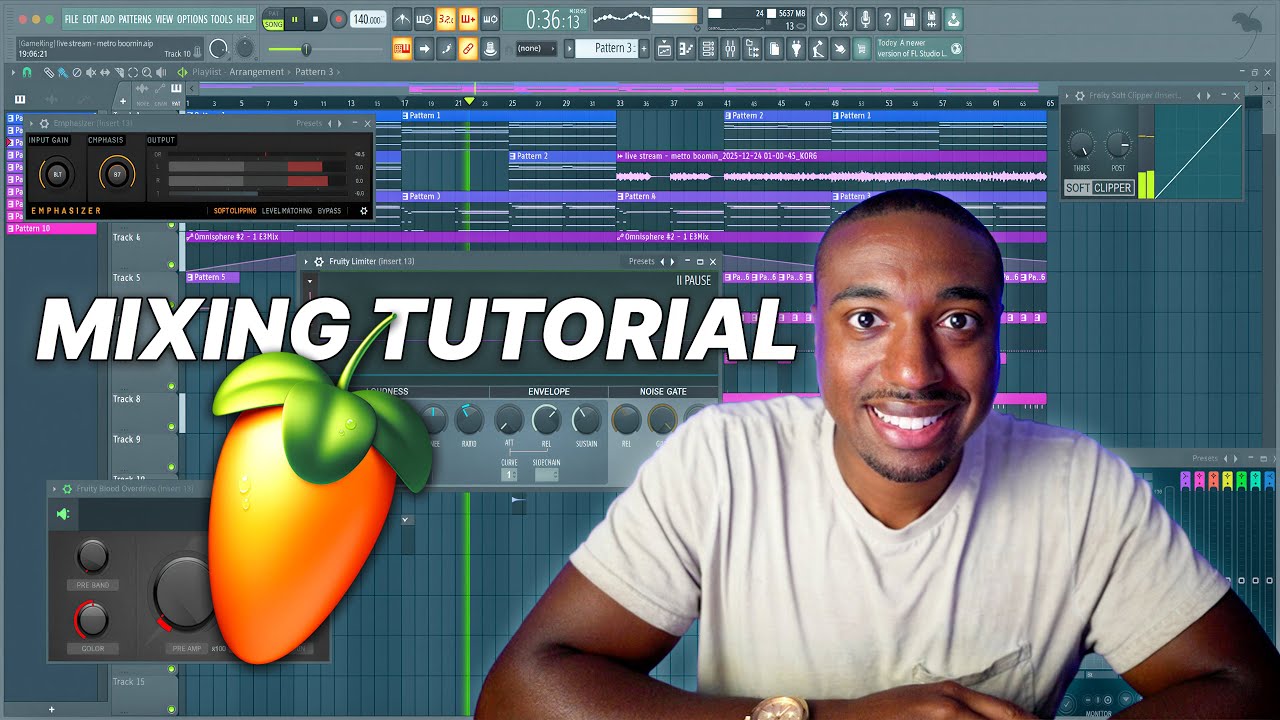Screen dimensions: 1280x720
Task: Toggle blend recording overdub icon
Action: [x=468, y=19]
